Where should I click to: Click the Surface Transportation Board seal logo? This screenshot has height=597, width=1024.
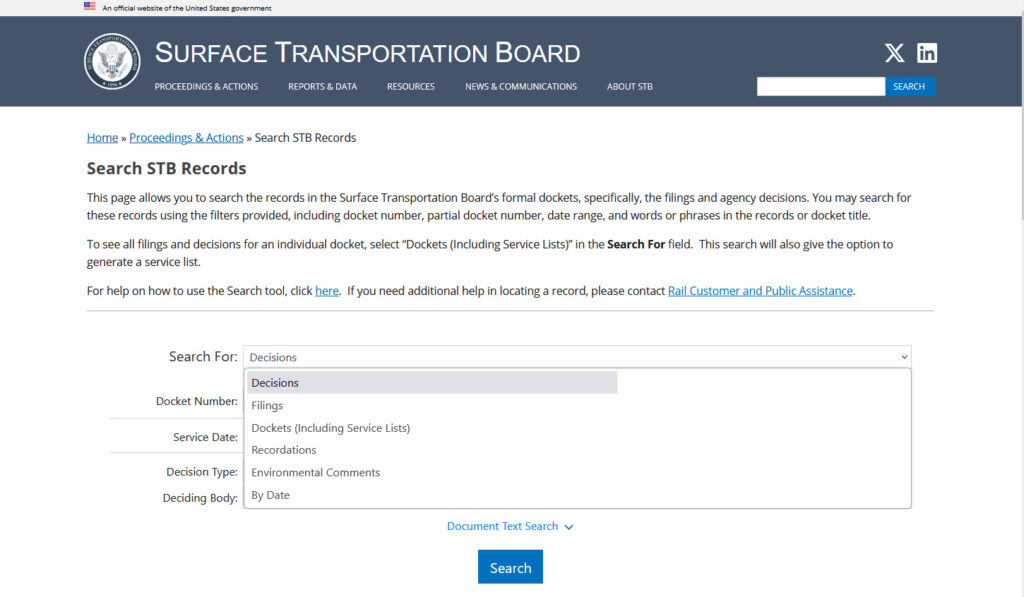click(x=112, y=61)
